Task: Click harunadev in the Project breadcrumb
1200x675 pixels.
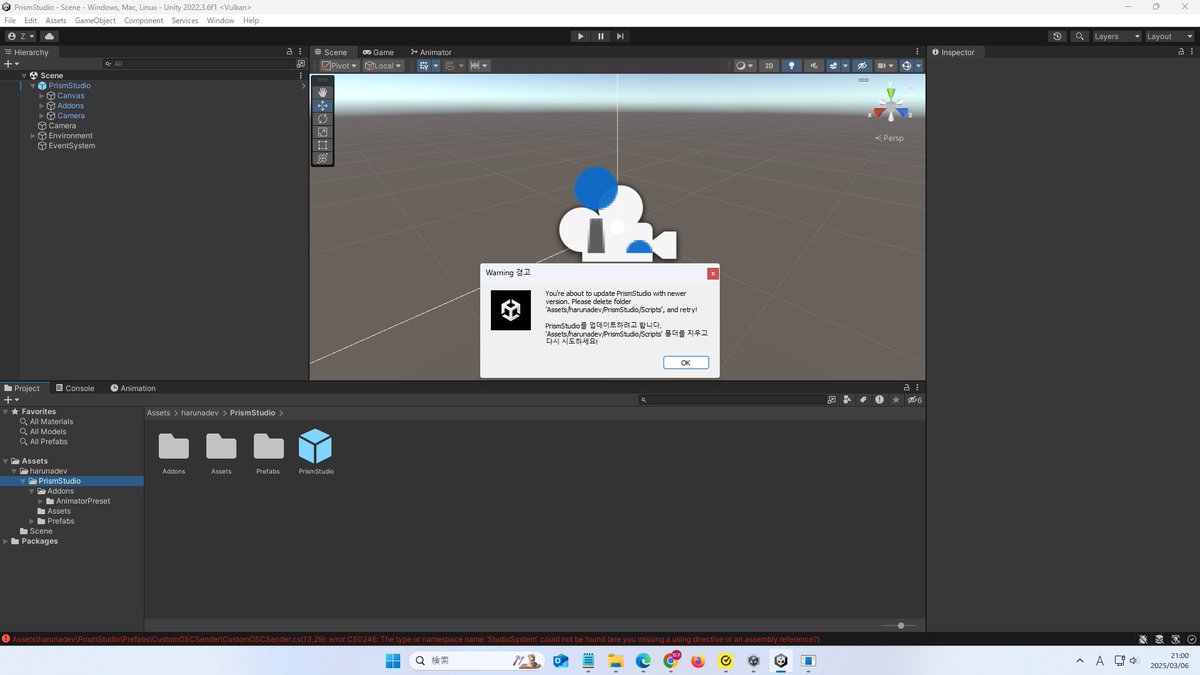Action: pyautogui.click(x=200, y=412)
